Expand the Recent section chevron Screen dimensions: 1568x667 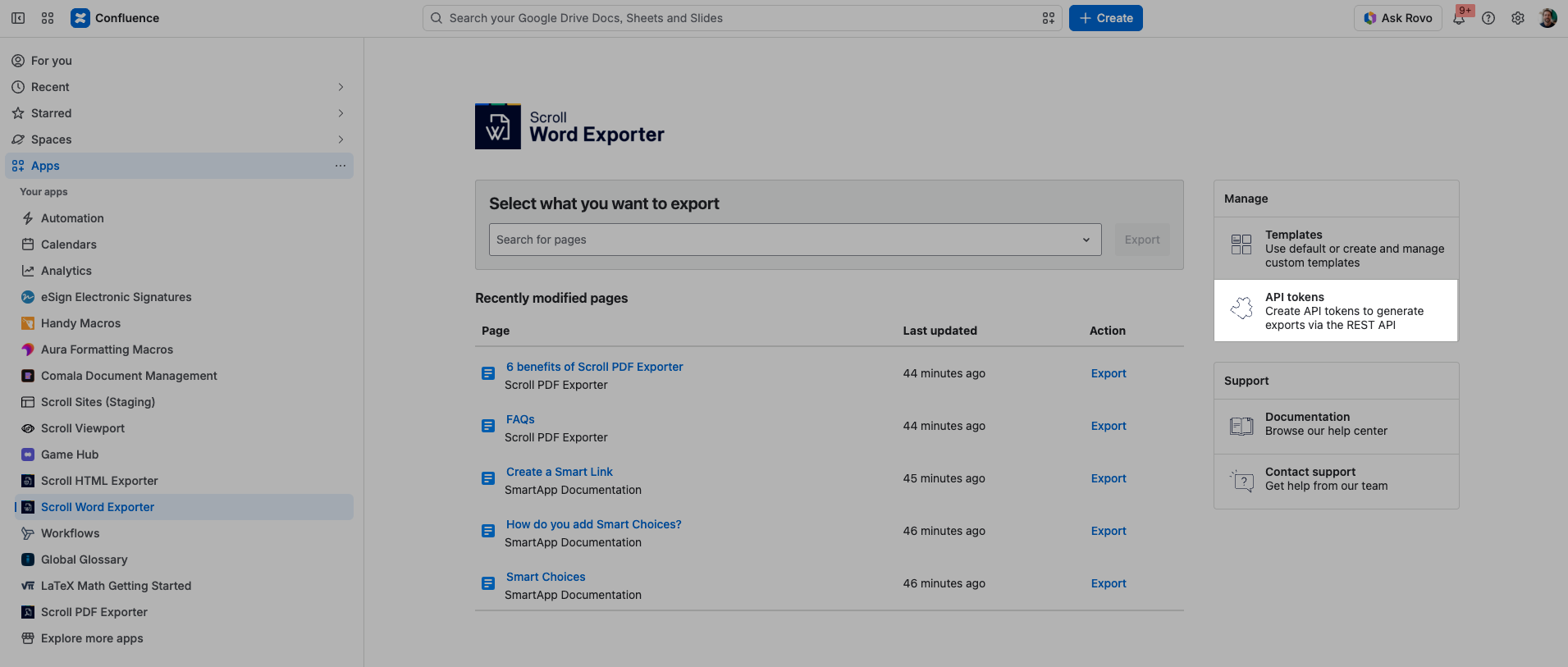[x=341, y=87]
